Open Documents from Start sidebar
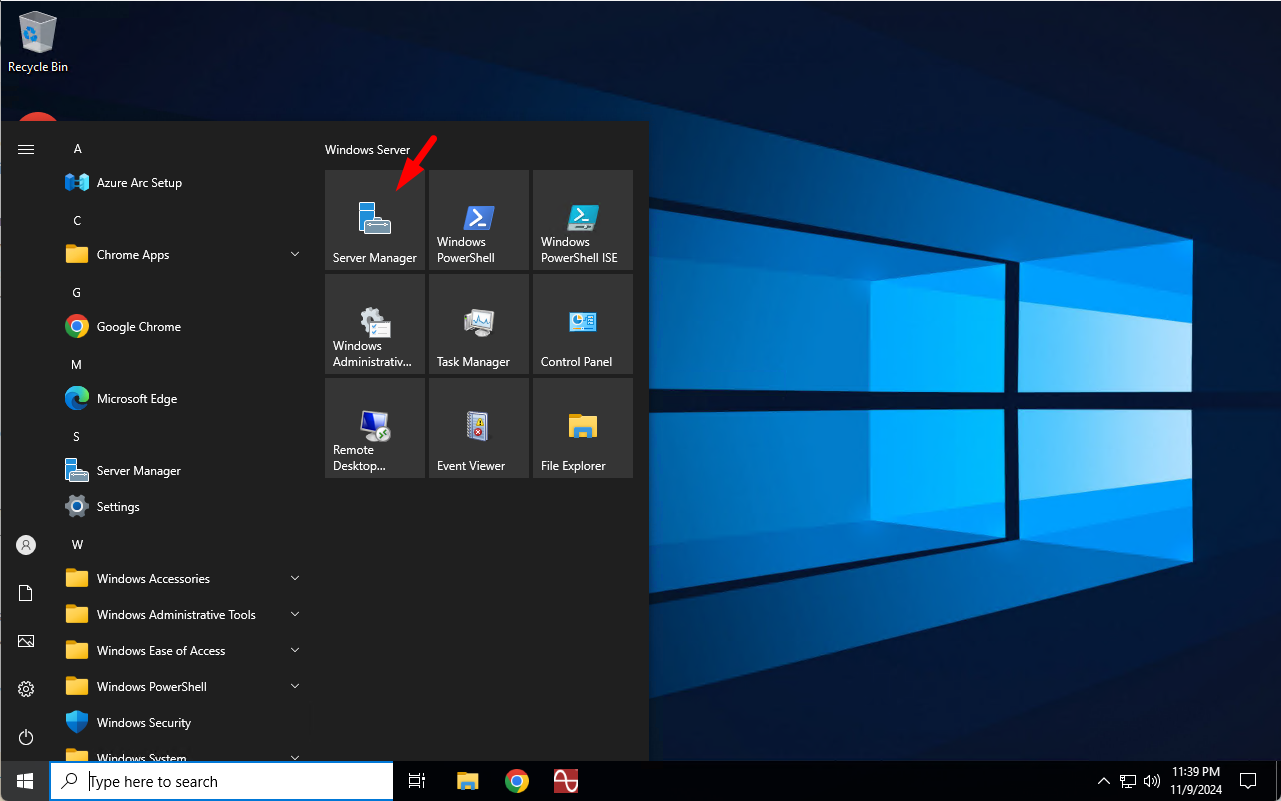This screenshot has width=1281, height=801. (x=26, y=593)
